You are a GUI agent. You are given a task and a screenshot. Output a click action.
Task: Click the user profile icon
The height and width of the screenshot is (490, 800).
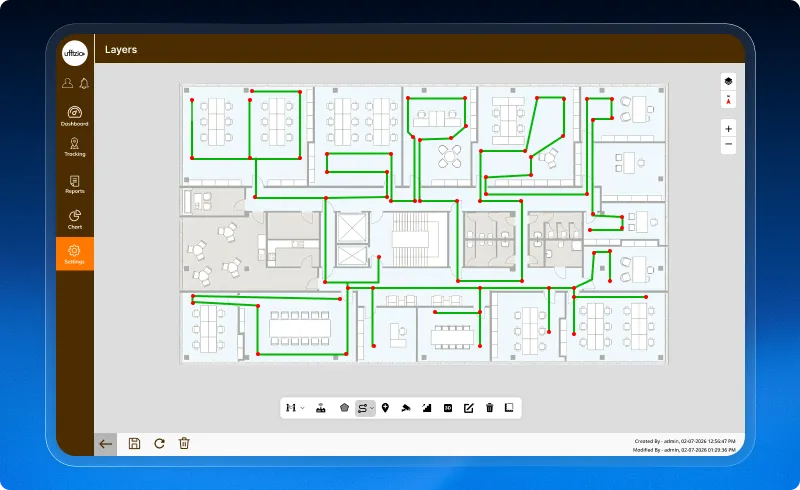67,83
